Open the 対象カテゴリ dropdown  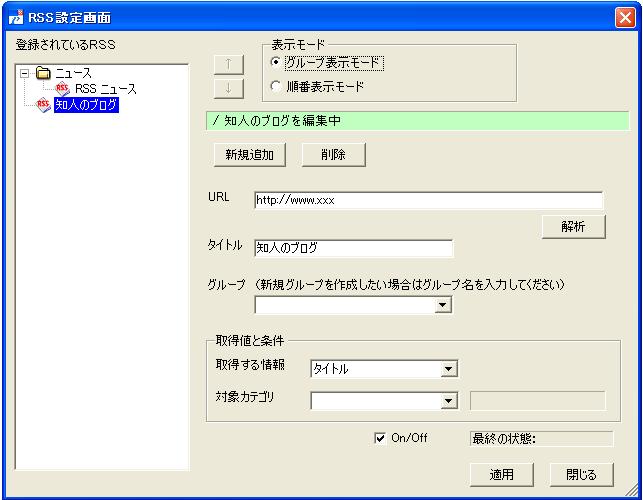pos(448,401)
